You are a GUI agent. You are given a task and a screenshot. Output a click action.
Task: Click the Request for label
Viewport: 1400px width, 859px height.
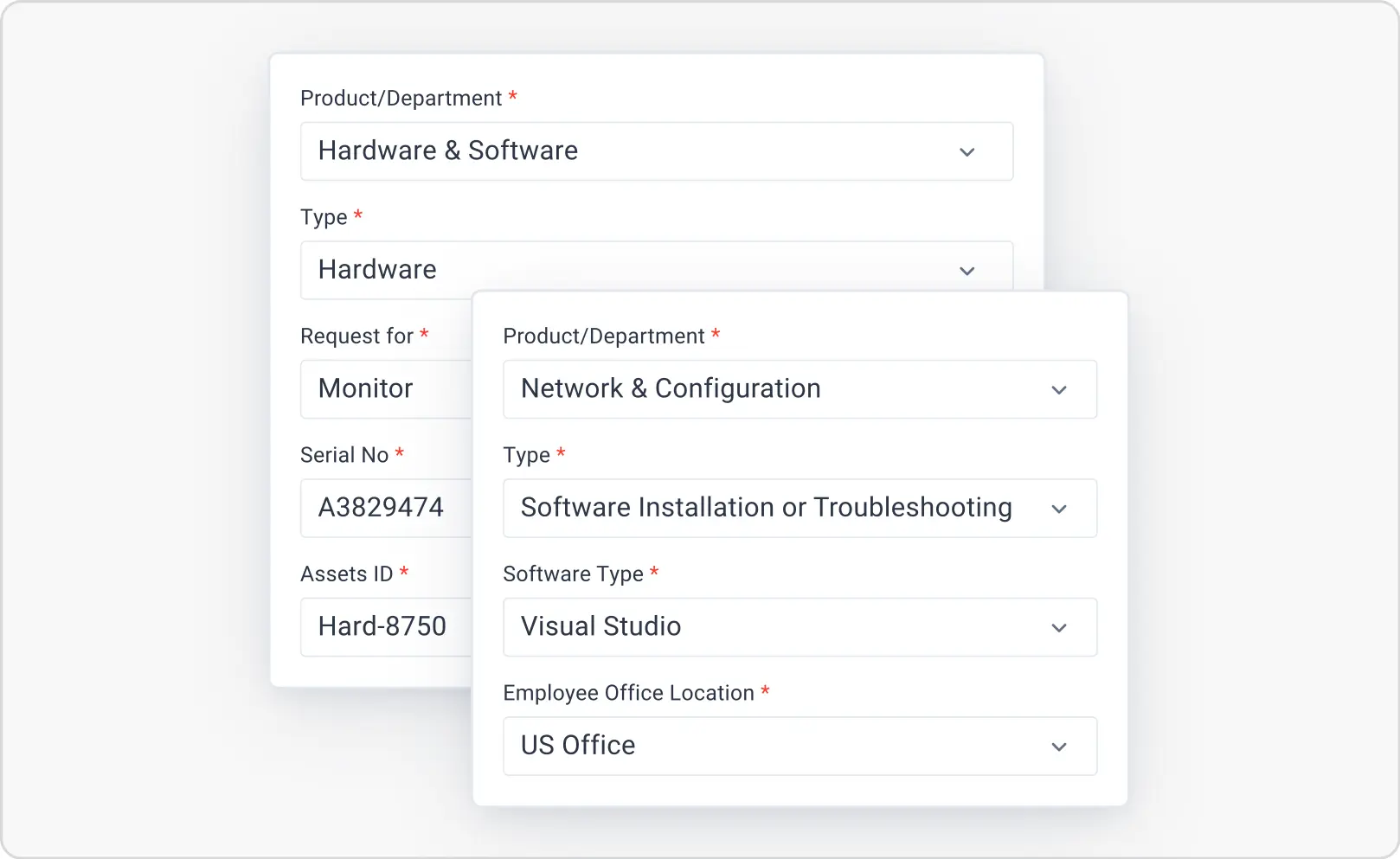coord(356,336)
